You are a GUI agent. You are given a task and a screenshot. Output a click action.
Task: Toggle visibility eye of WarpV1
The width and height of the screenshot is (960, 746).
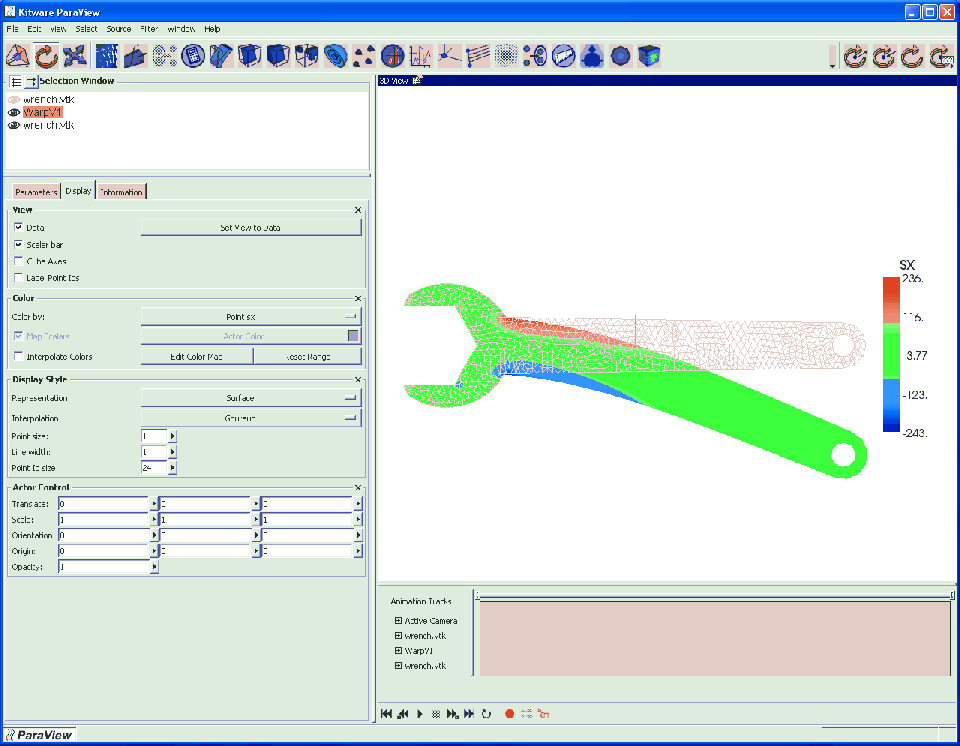click(x=14, y=112)
